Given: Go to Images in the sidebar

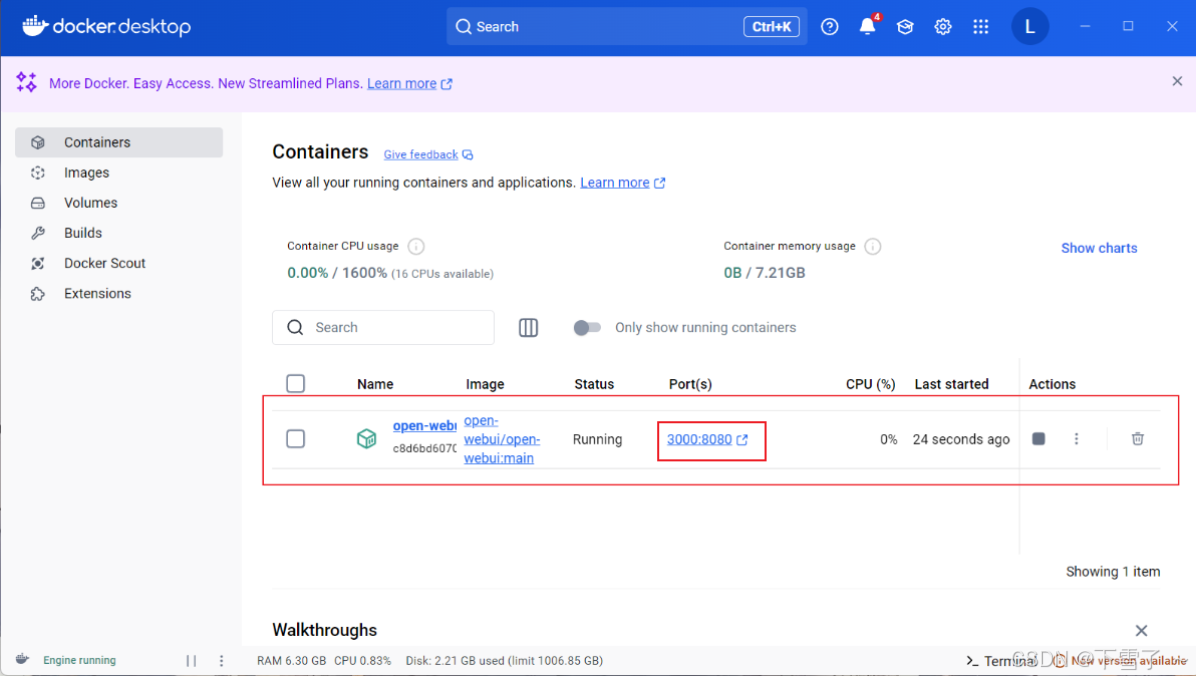Looking at the screenshot, I should point(119,173).
